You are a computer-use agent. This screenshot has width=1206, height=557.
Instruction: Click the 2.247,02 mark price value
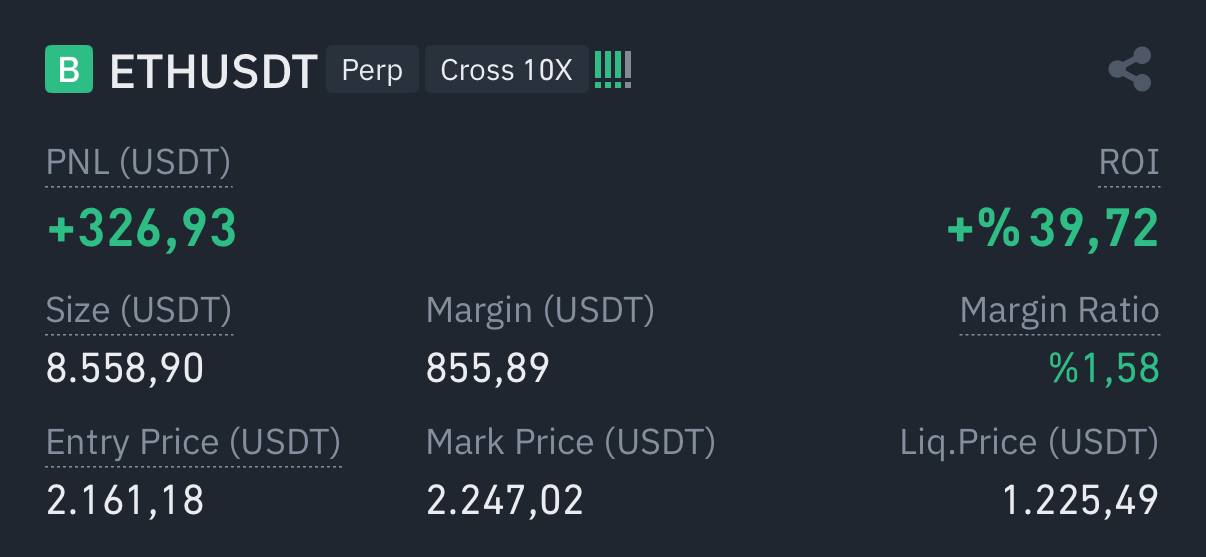click(505, 500)
